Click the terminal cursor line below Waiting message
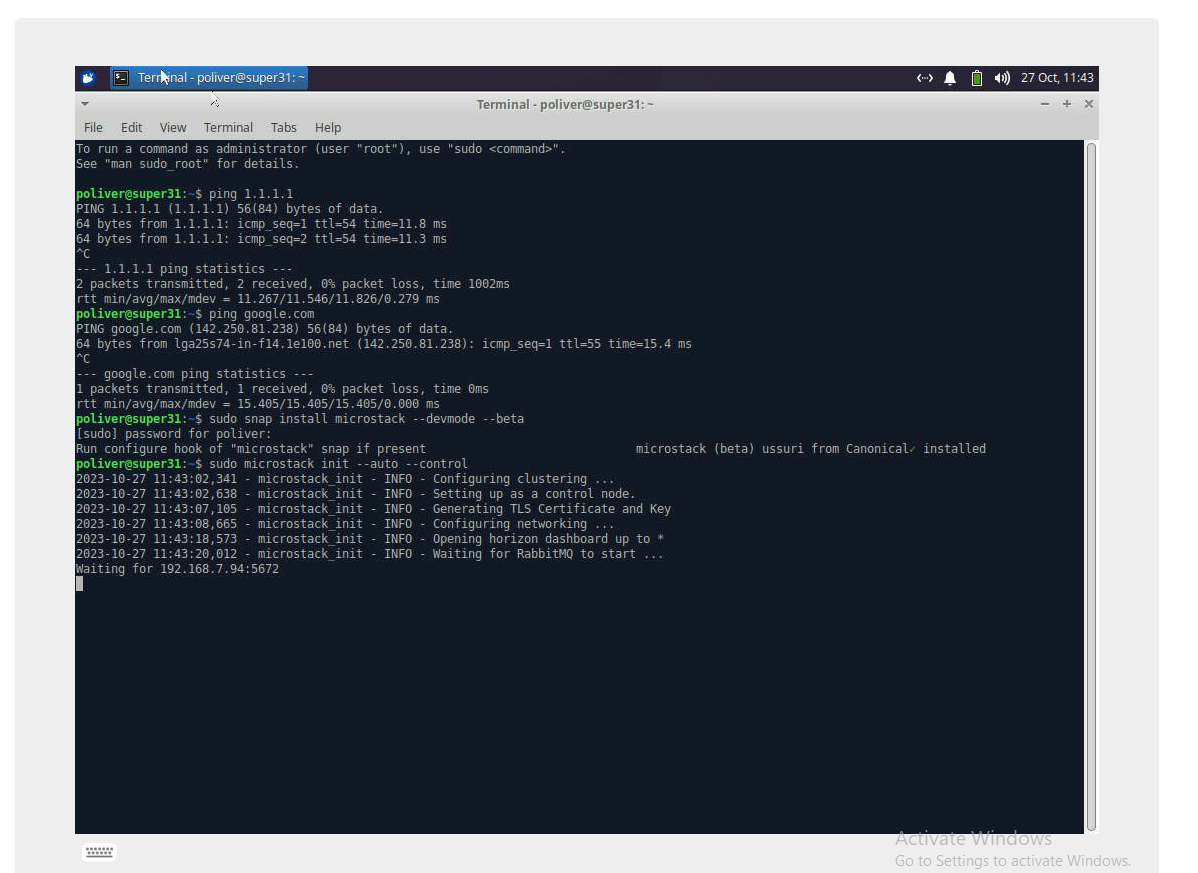 click(80, 584)
